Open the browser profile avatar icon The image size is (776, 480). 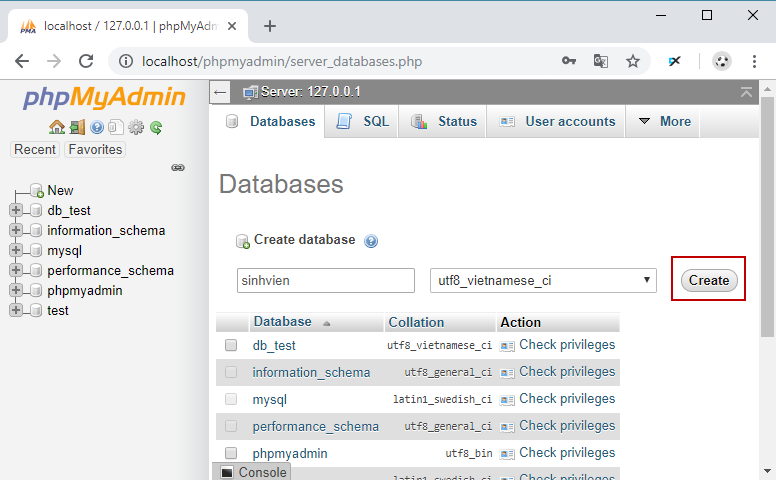click(x=722, y=61)
